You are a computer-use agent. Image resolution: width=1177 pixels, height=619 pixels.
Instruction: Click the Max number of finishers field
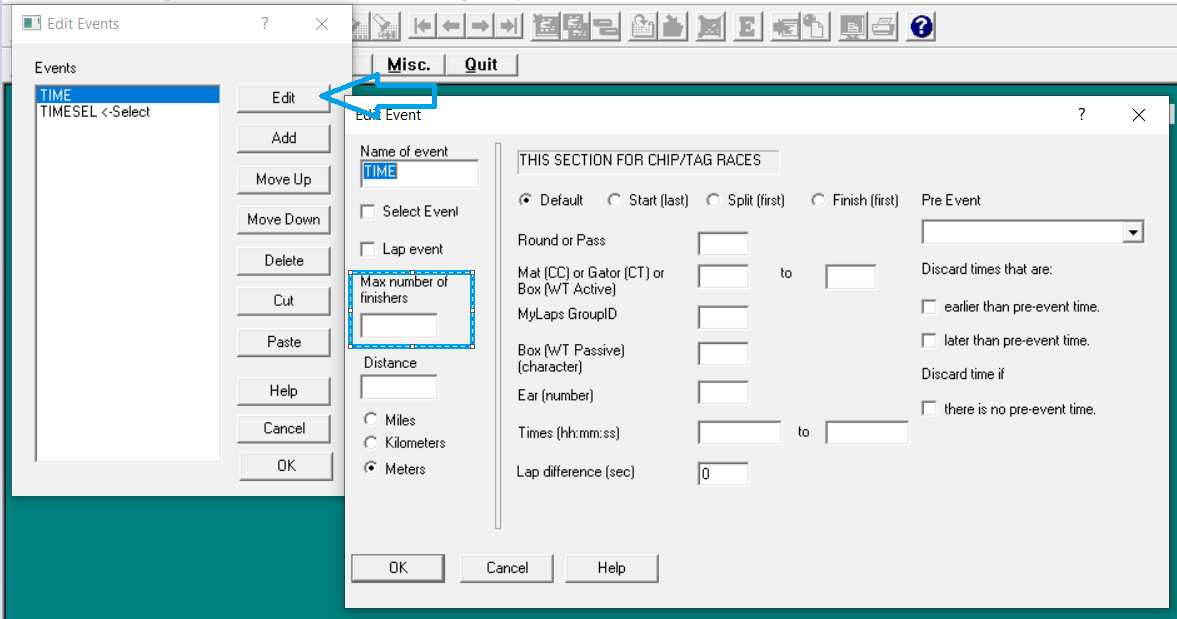click(399, 326)
